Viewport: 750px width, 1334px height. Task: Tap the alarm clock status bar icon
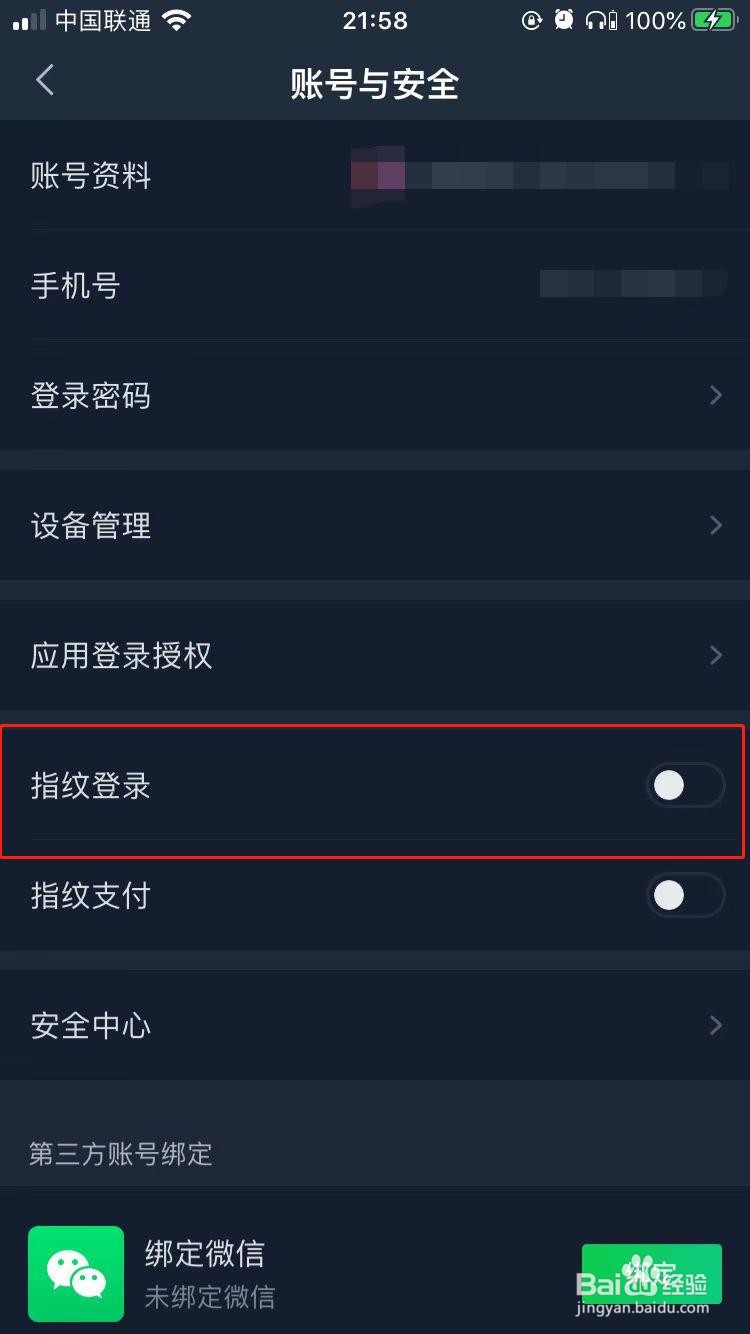(563, 20)
